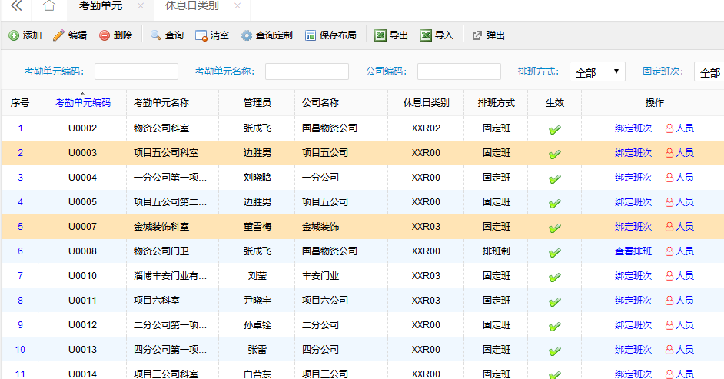Go to the home tab icon
Image resolution: width=724 pixels, height=379 pixels.
click(x=49, y=6)
